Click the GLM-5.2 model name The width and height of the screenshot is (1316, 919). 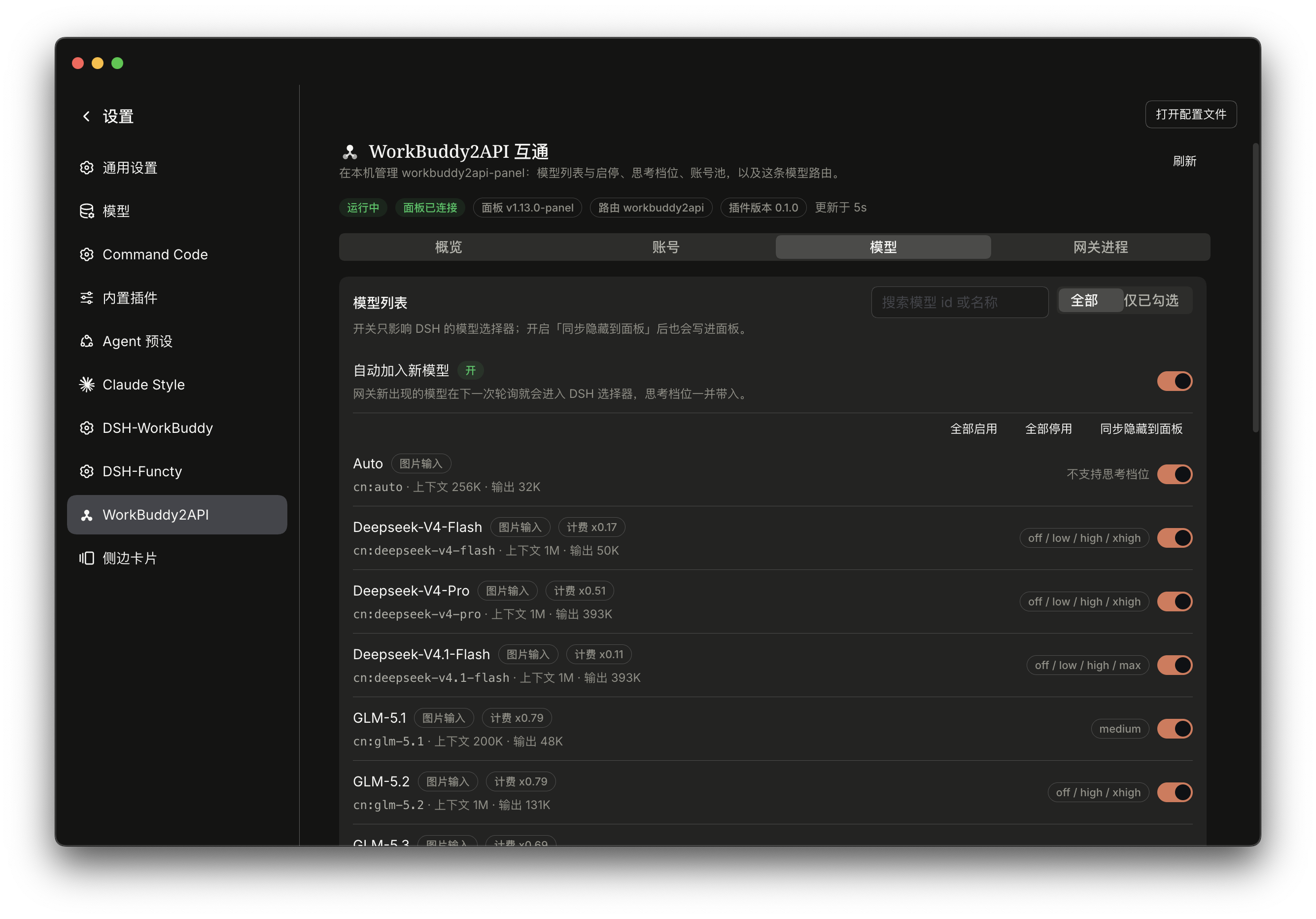coord(381,781)
